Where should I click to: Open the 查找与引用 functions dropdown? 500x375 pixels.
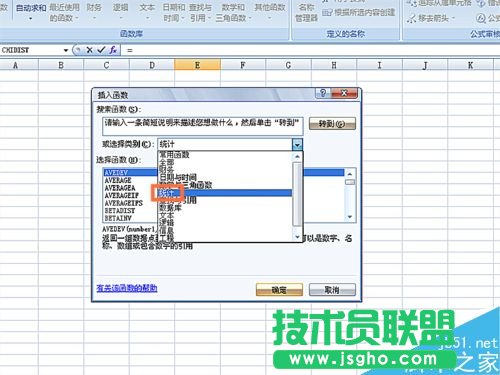point(200,12)
